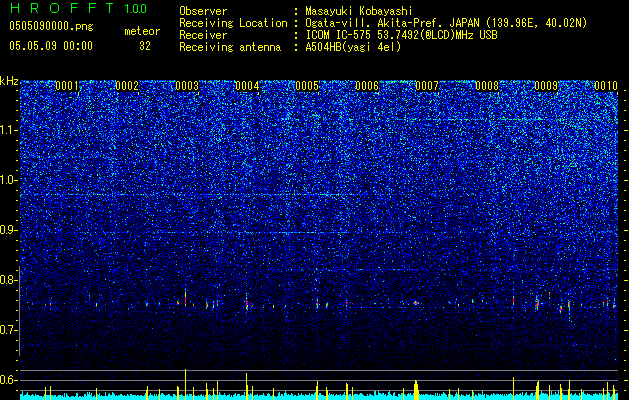The height and width of the screenshot is (400, 629).
Task: Click the 1.1 kHz axis label
Action: (x=9, y=130)
